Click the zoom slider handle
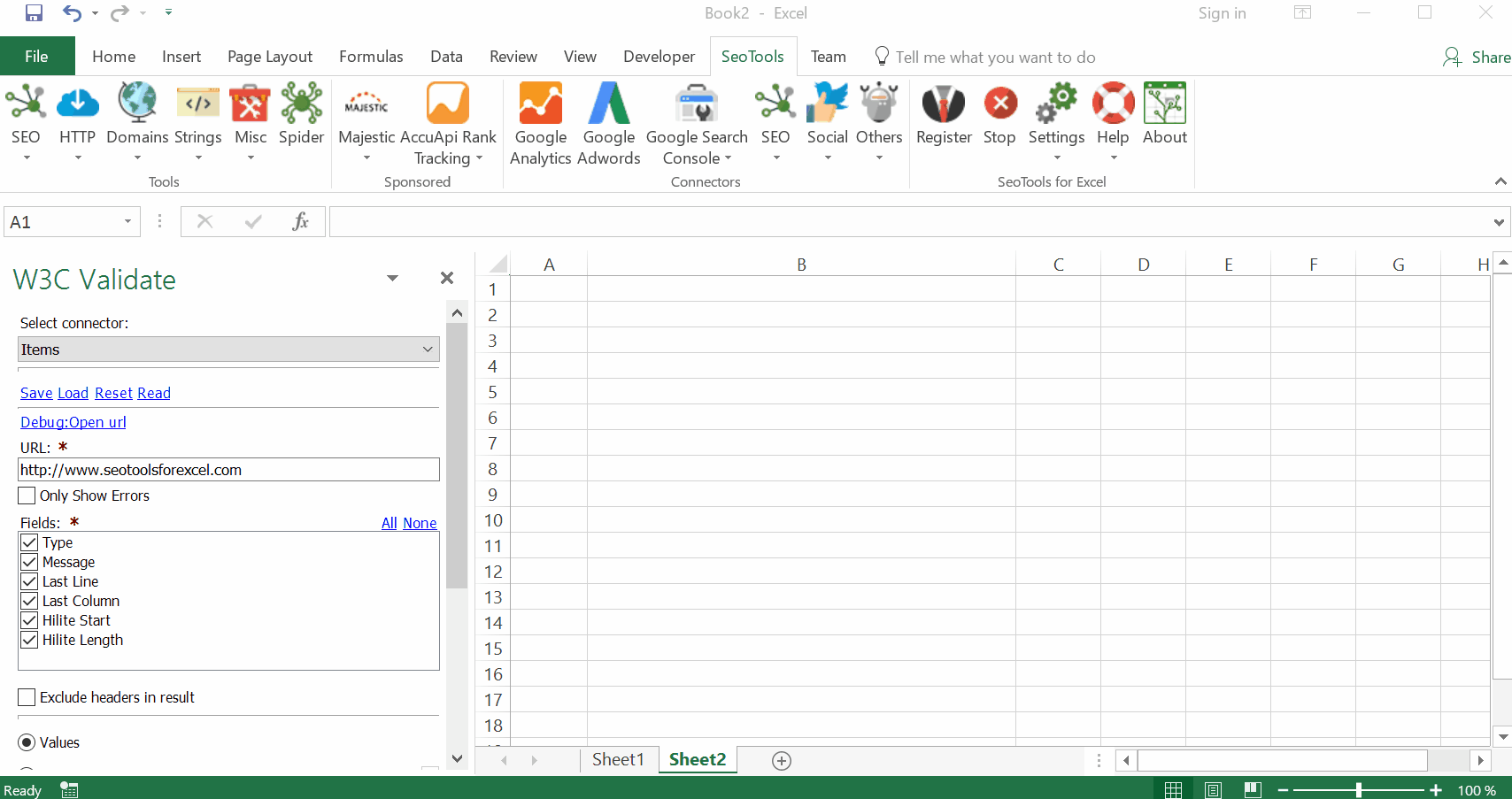The width and height of the screenshot is (1512, 799). tap(1358, 790)
